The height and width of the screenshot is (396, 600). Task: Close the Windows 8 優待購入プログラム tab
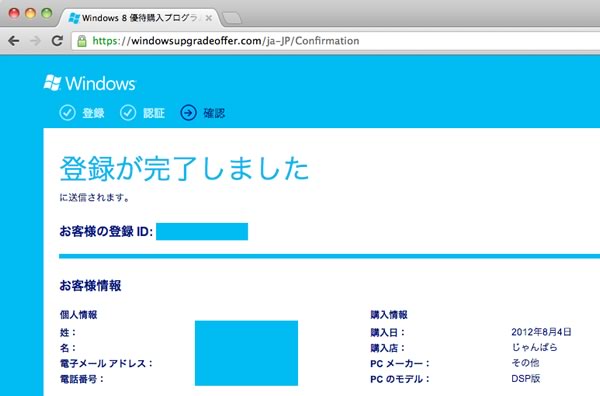209,18
